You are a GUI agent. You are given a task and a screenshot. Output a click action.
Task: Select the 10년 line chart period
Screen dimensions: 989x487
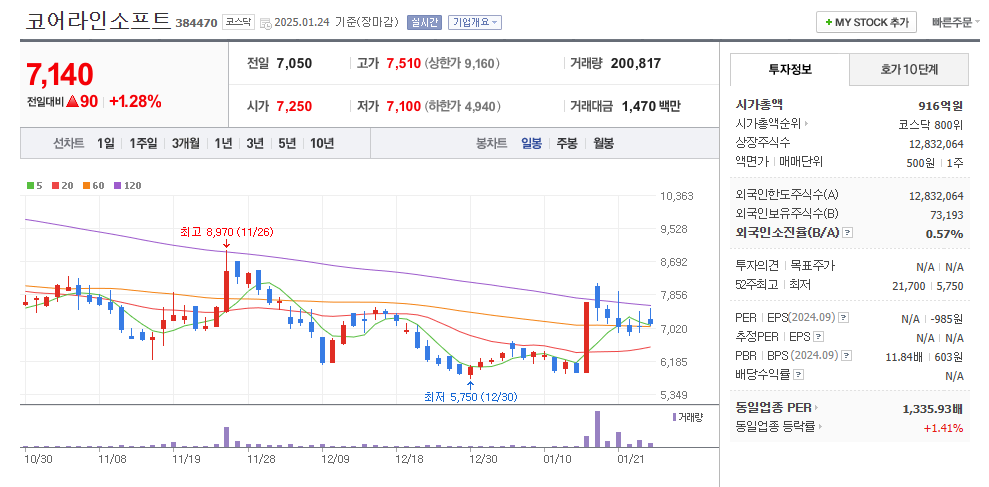(322, 143)
